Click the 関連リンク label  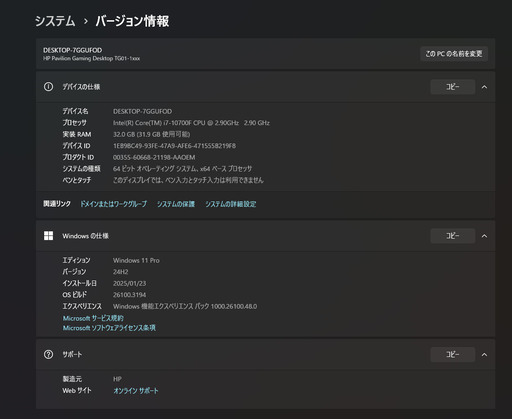tap(57, 204)
